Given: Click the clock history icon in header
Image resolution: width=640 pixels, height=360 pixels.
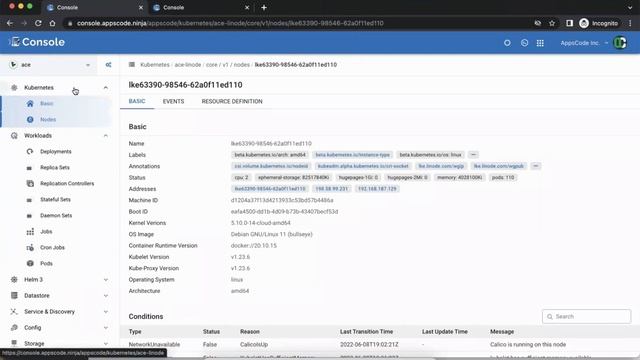Looking at the screenshot, I should (x=524, y=43).
